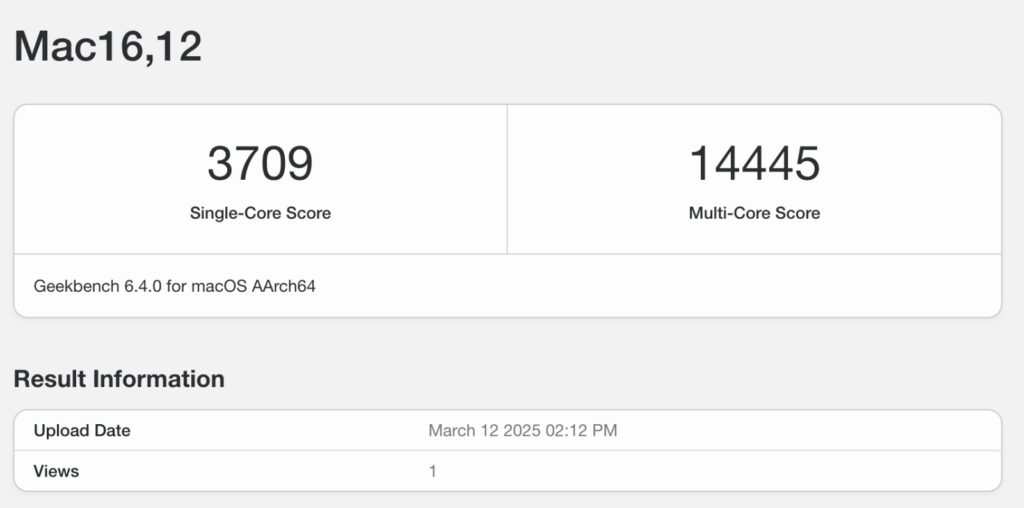Click the year 2025 in the upload date

tap(520, 431)
